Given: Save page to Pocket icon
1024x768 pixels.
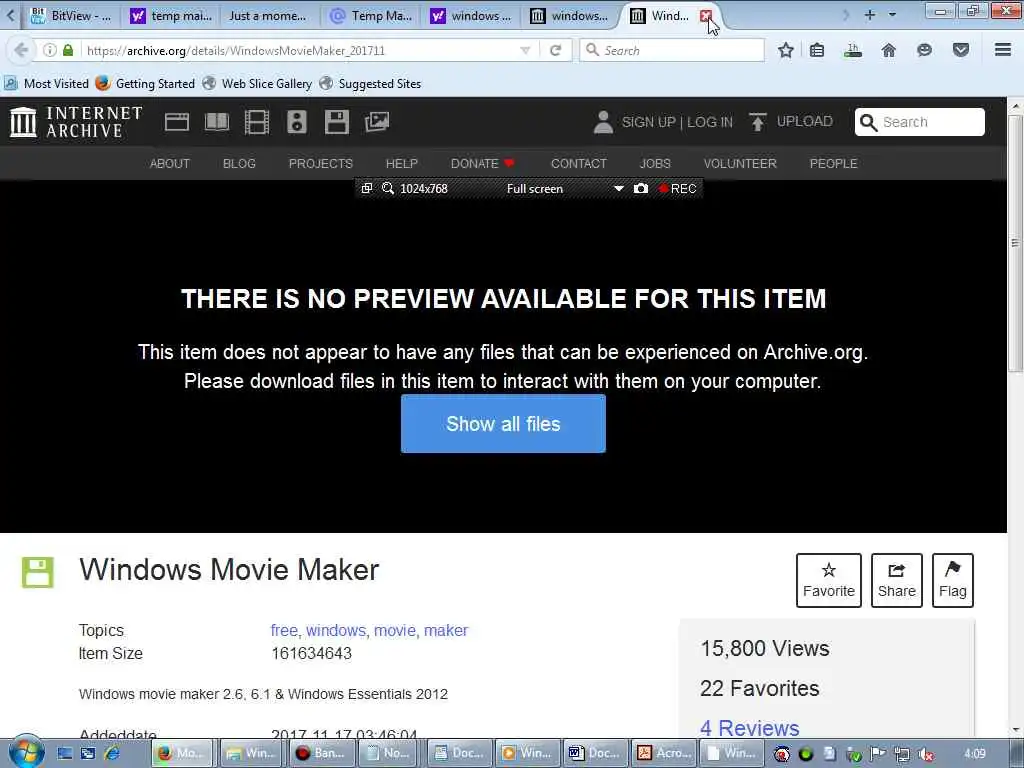Looking at the screenshot, I should tap(961, 50).
